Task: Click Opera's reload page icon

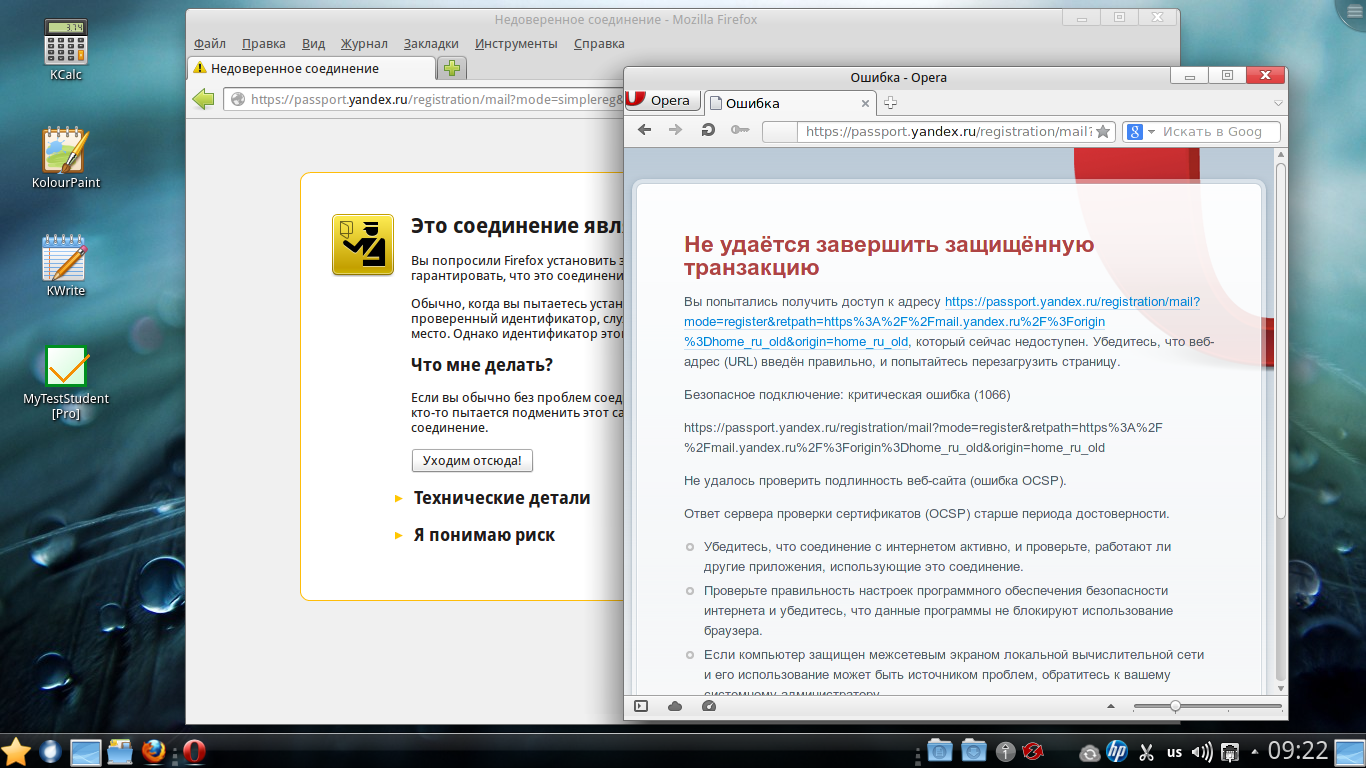Action: (x=708, y=131)
